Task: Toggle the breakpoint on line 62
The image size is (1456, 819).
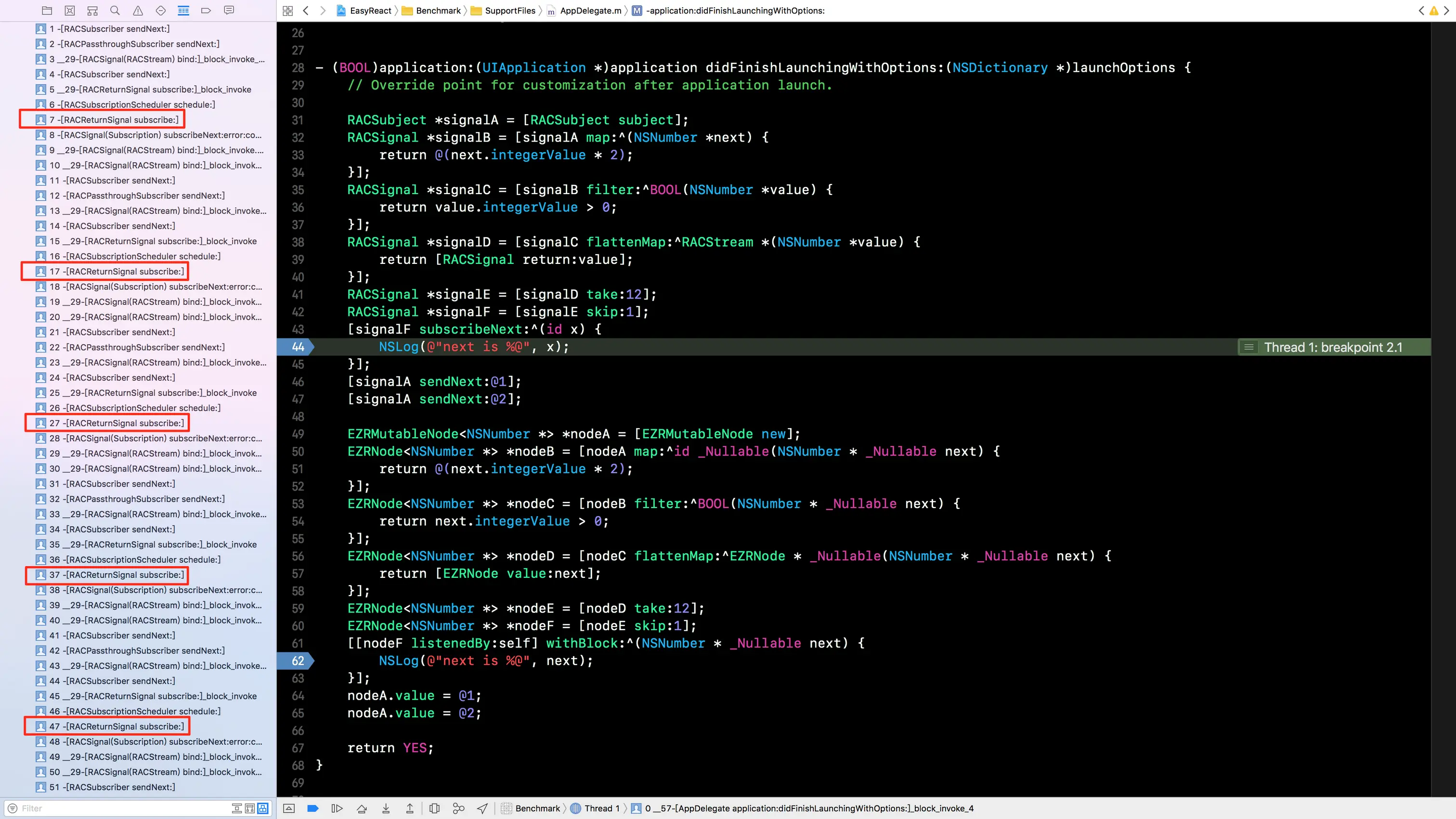Action: point(296,660)
